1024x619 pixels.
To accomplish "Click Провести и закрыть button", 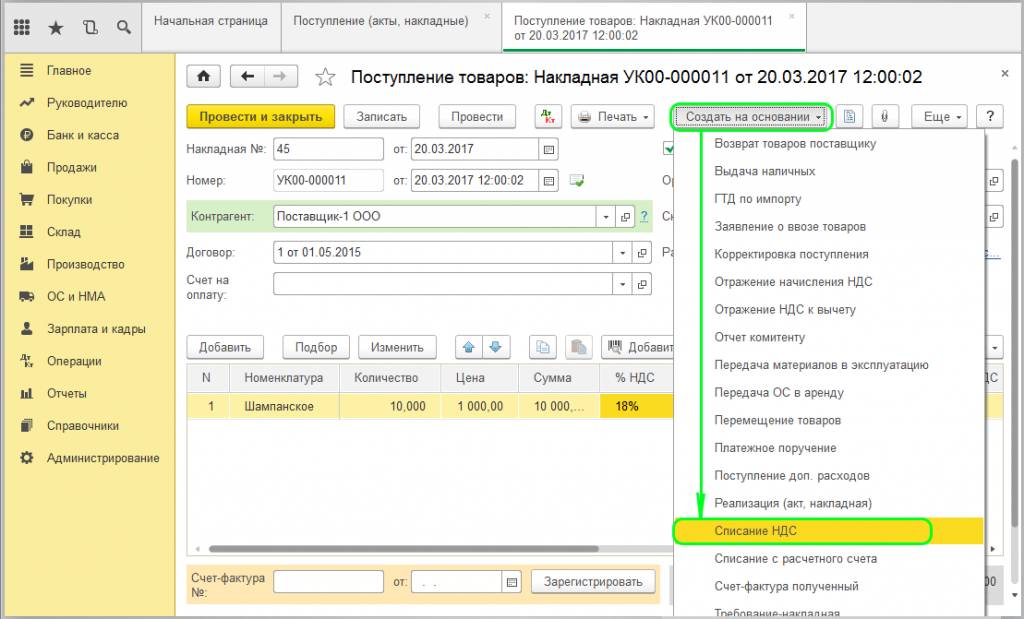I will (261, 117).
